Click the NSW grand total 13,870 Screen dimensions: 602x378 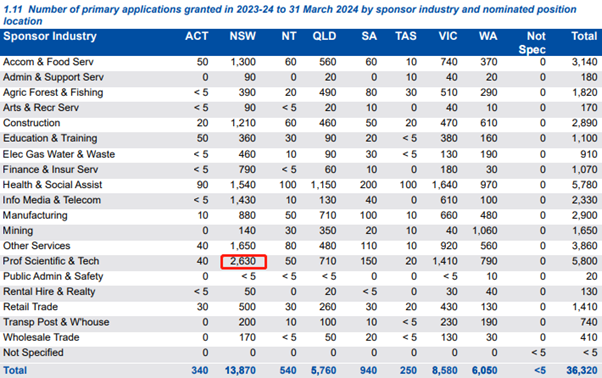[x=240, y=371]
